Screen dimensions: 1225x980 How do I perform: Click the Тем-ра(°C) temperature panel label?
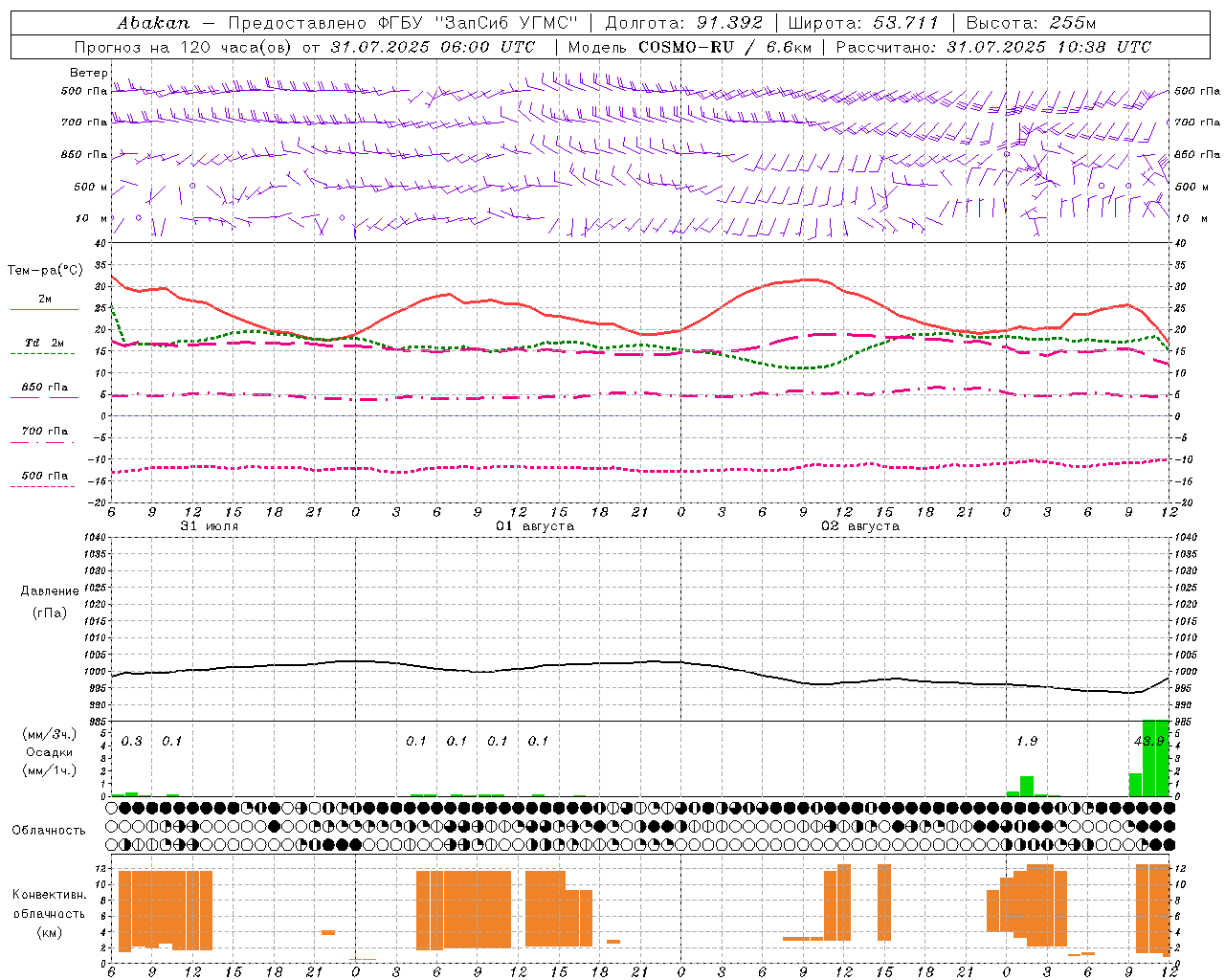pos(45,271)
